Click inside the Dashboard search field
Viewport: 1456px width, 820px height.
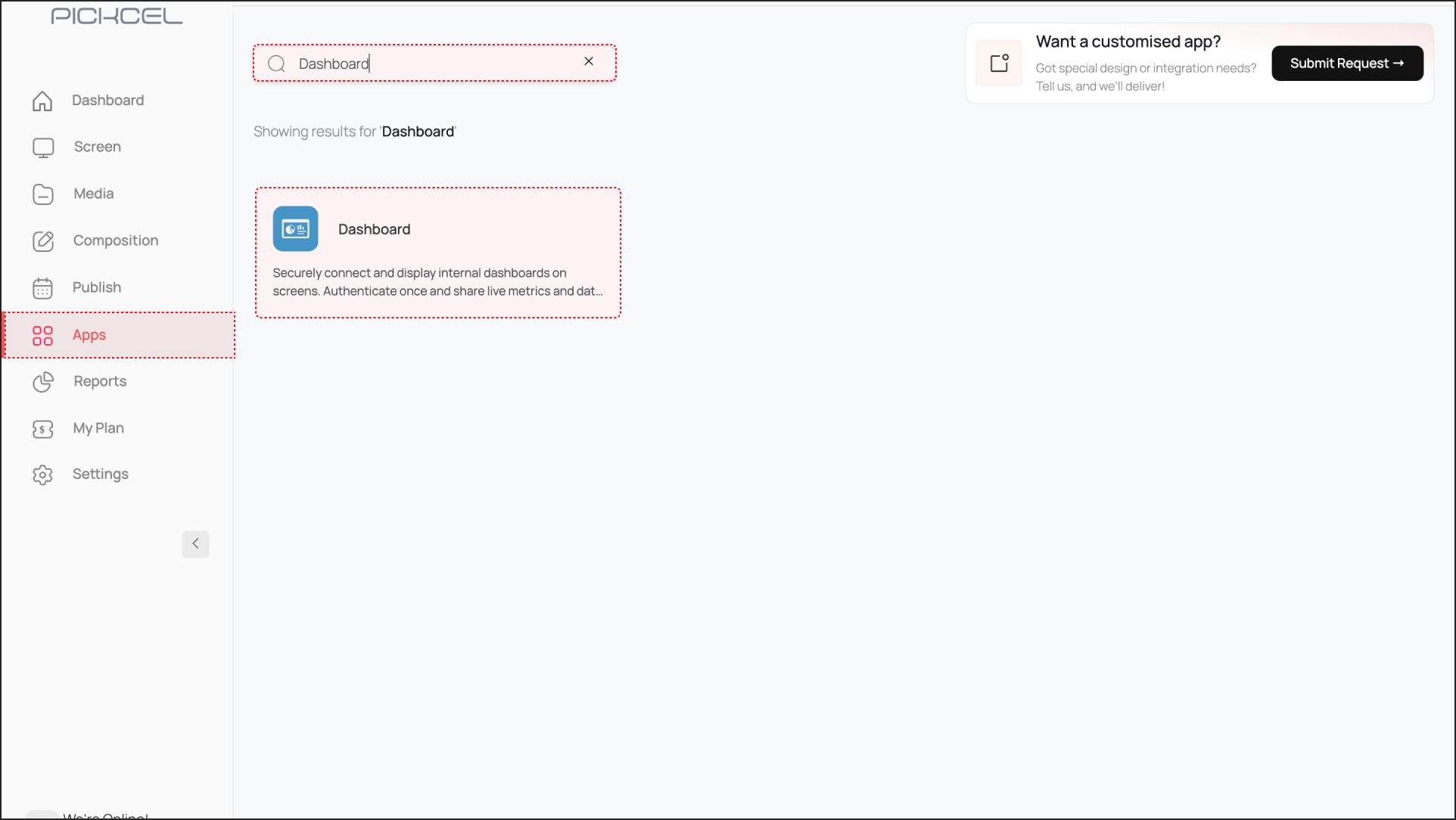431,64
